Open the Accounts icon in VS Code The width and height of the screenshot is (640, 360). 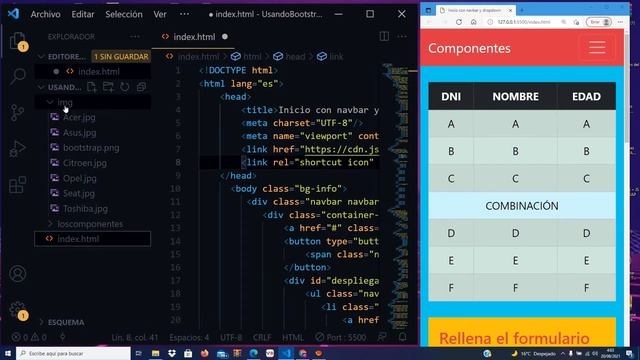[x=18, y=274]
